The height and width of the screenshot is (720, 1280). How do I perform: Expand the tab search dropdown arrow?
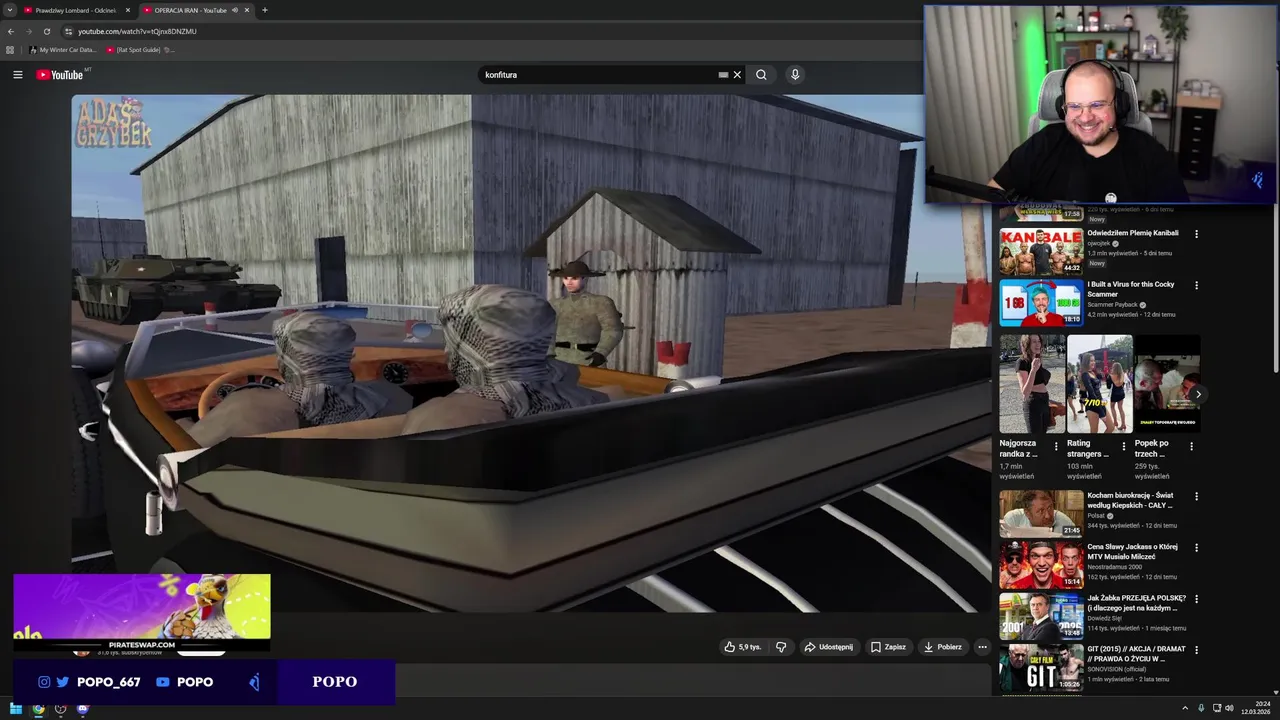(x=9, y=10)
